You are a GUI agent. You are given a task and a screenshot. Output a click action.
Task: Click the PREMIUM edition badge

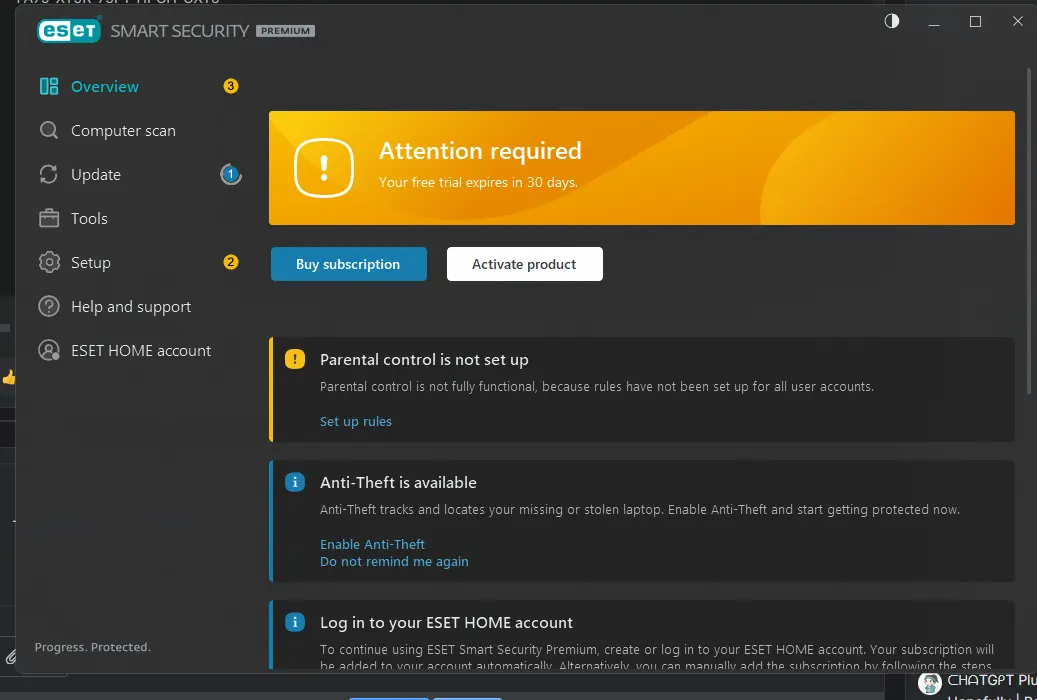tap(285, 31)
